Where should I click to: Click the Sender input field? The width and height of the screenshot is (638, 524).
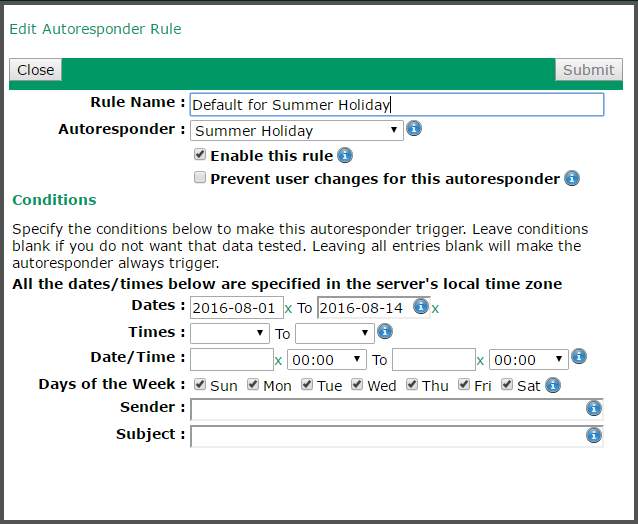coord(397,409)
